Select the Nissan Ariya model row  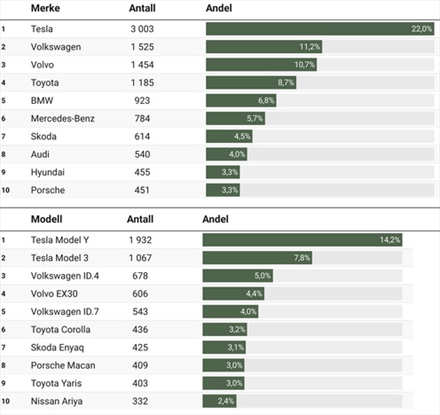coord(207,401)
